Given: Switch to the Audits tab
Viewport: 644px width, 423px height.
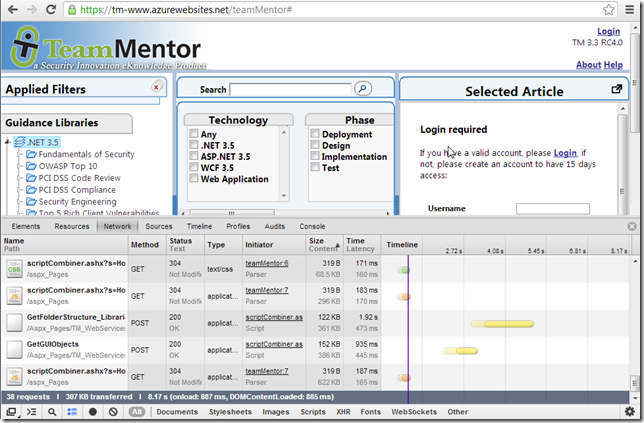Looking at the screenshot, I should (275, 226).
